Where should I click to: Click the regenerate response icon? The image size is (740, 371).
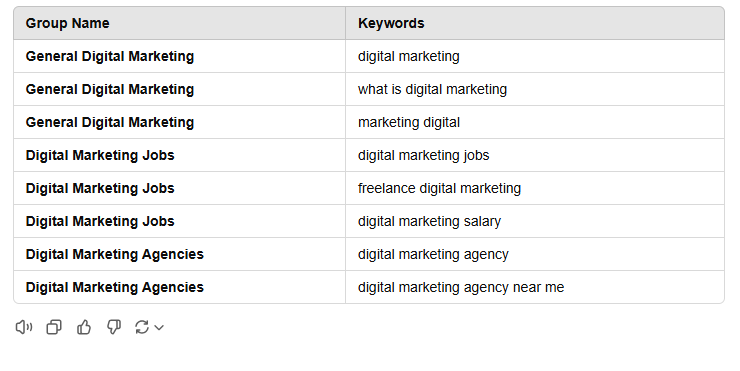[x=142, y=327]
